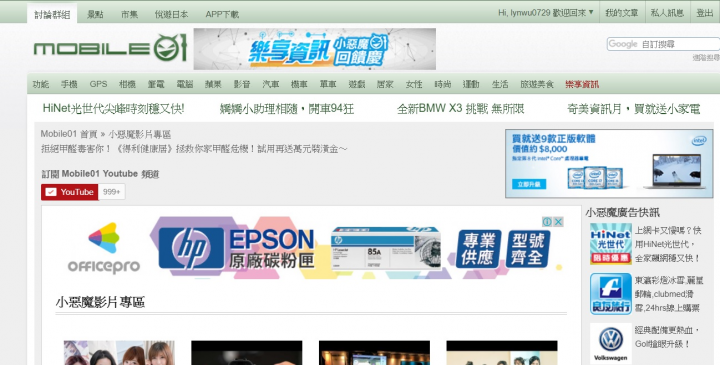Open the 影音 menu category
The width and height of the screenshot is (720, 365).
click(x=242, y=84)
